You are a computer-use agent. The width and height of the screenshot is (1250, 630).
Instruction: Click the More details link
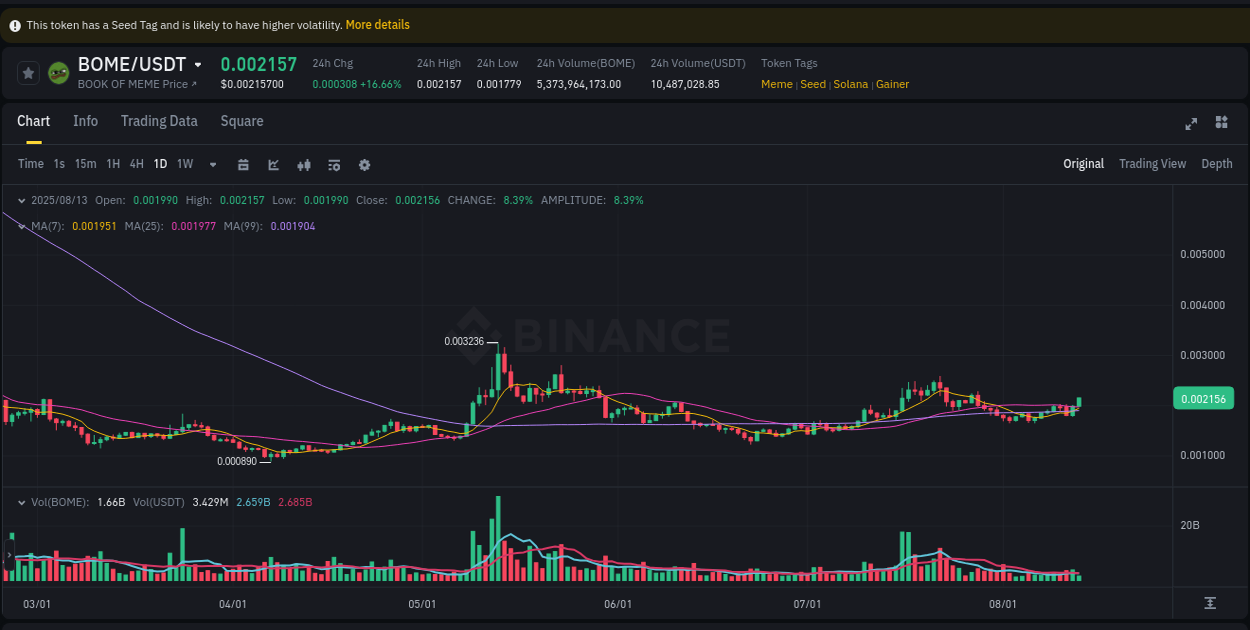[x=377, y=24]
